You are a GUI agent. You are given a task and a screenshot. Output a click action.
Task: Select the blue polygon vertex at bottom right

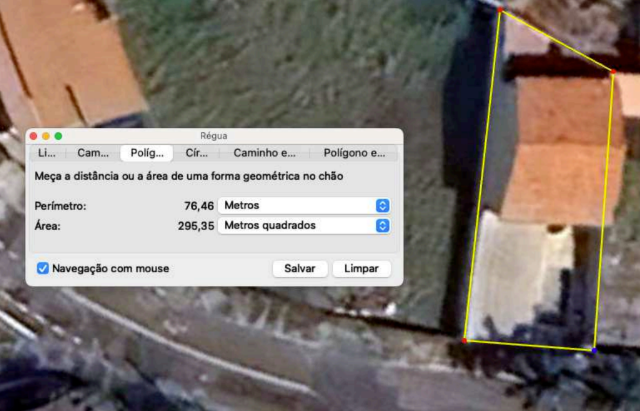pos(594,351)
